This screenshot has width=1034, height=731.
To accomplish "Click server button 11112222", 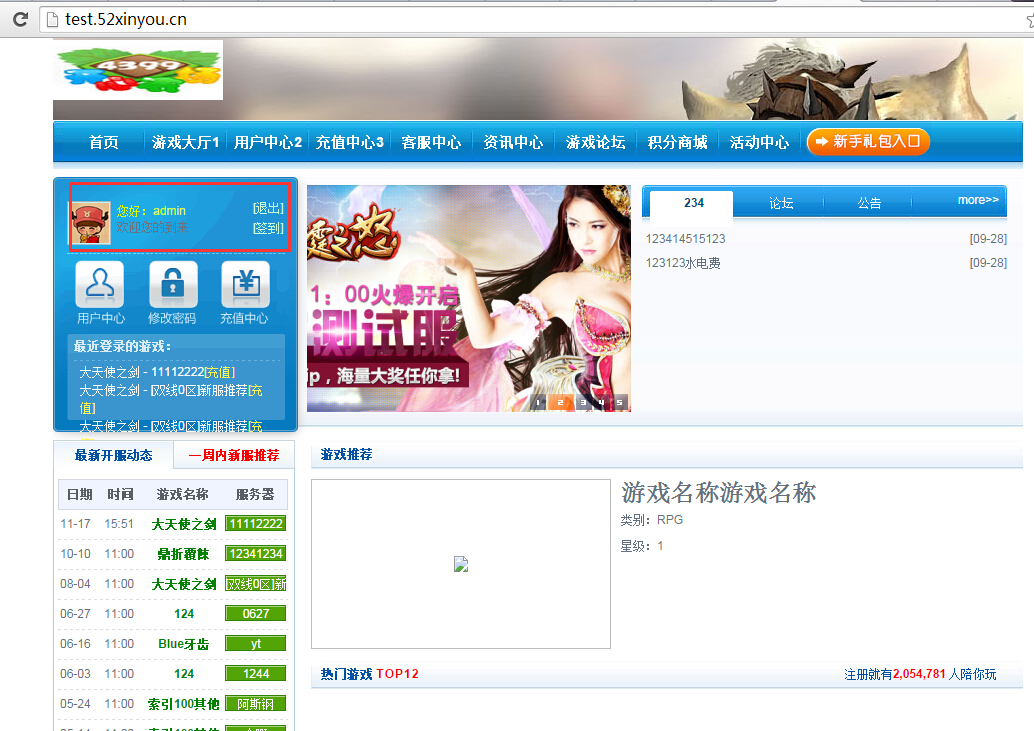I will (x=256, y=524).
